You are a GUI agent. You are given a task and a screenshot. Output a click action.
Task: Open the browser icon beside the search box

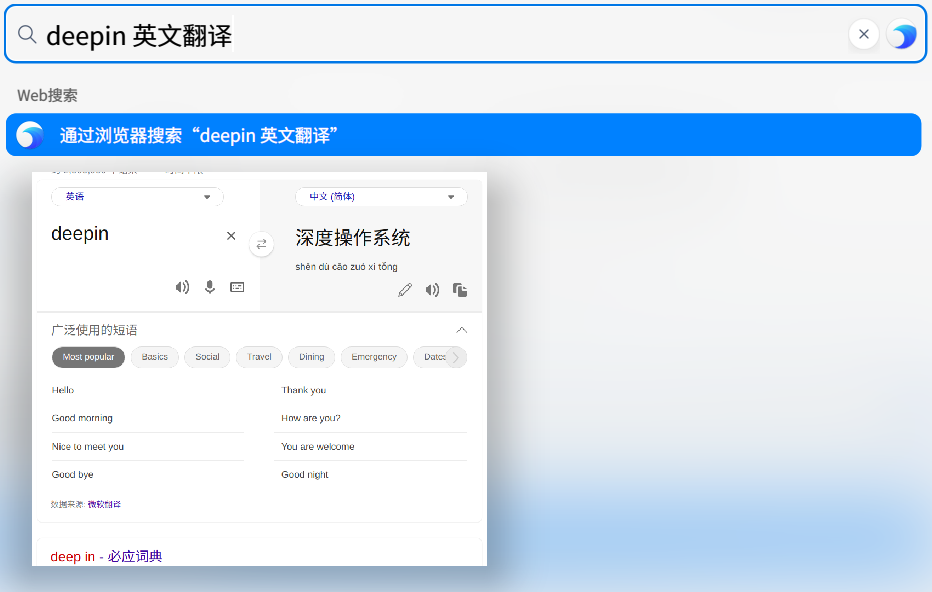(x=902, y=34)
